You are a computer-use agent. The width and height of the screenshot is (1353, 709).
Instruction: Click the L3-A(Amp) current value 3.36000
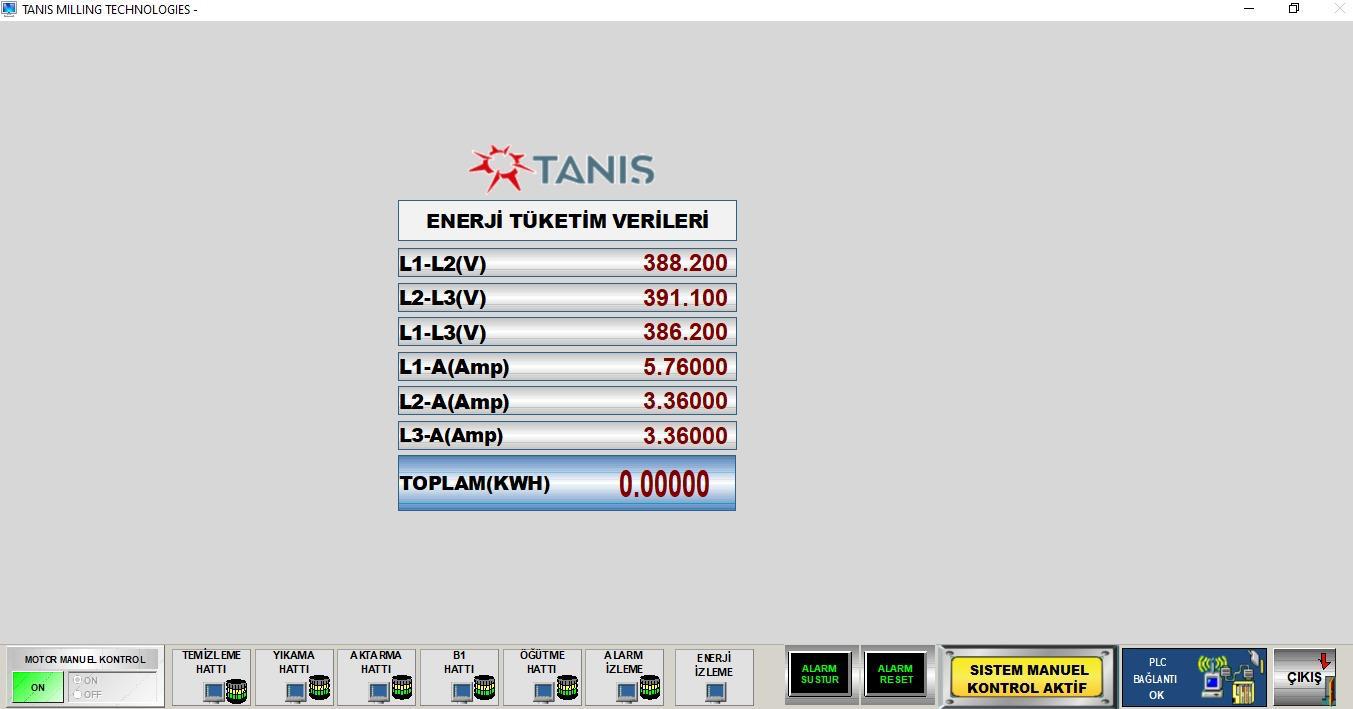click(x=685, y=436)
